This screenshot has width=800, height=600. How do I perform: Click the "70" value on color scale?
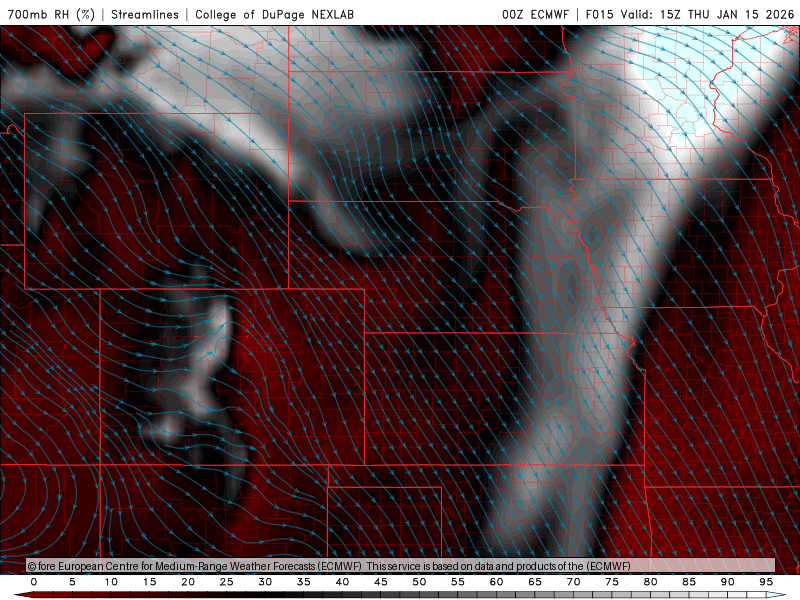(x=573, y=582)
